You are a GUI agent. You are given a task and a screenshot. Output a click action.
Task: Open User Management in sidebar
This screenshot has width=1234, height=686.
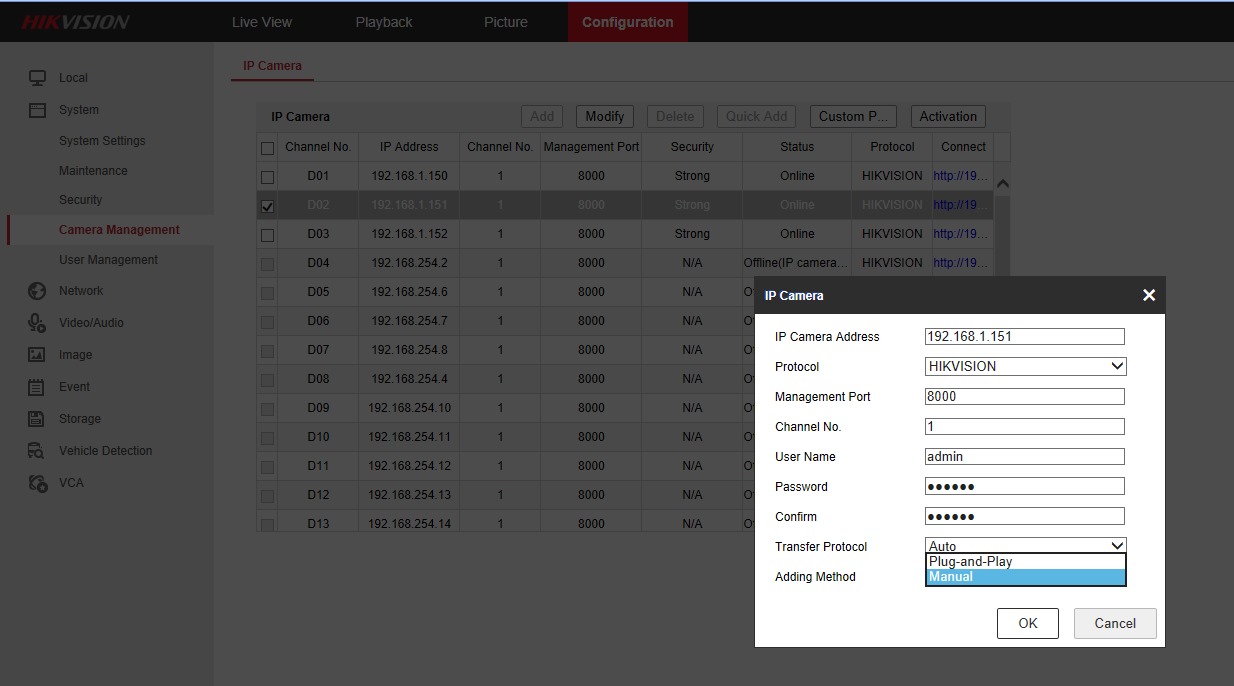pyautogui.click(x=108, y=260)
